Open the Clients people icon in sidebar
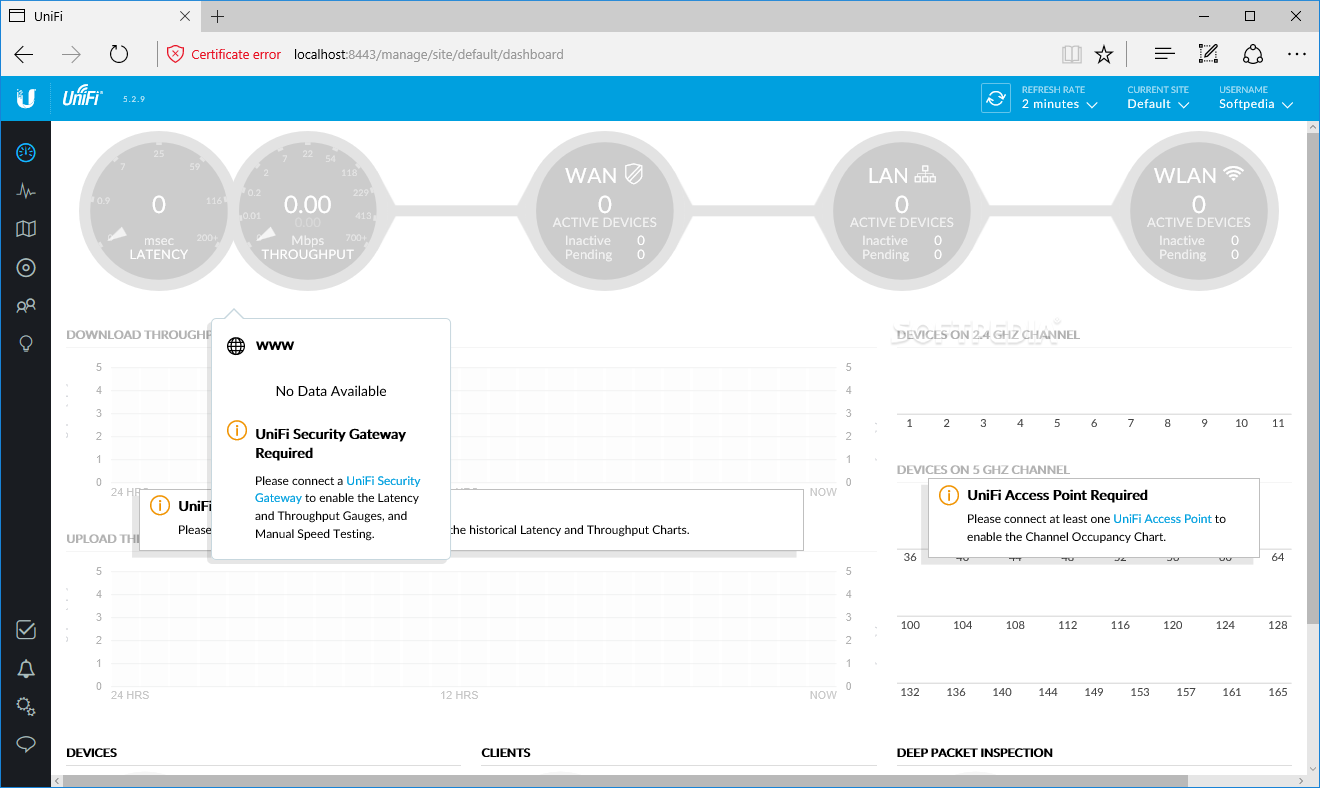Image resolution: width=1320 pixels, height=788 pixels. point(26,306)
